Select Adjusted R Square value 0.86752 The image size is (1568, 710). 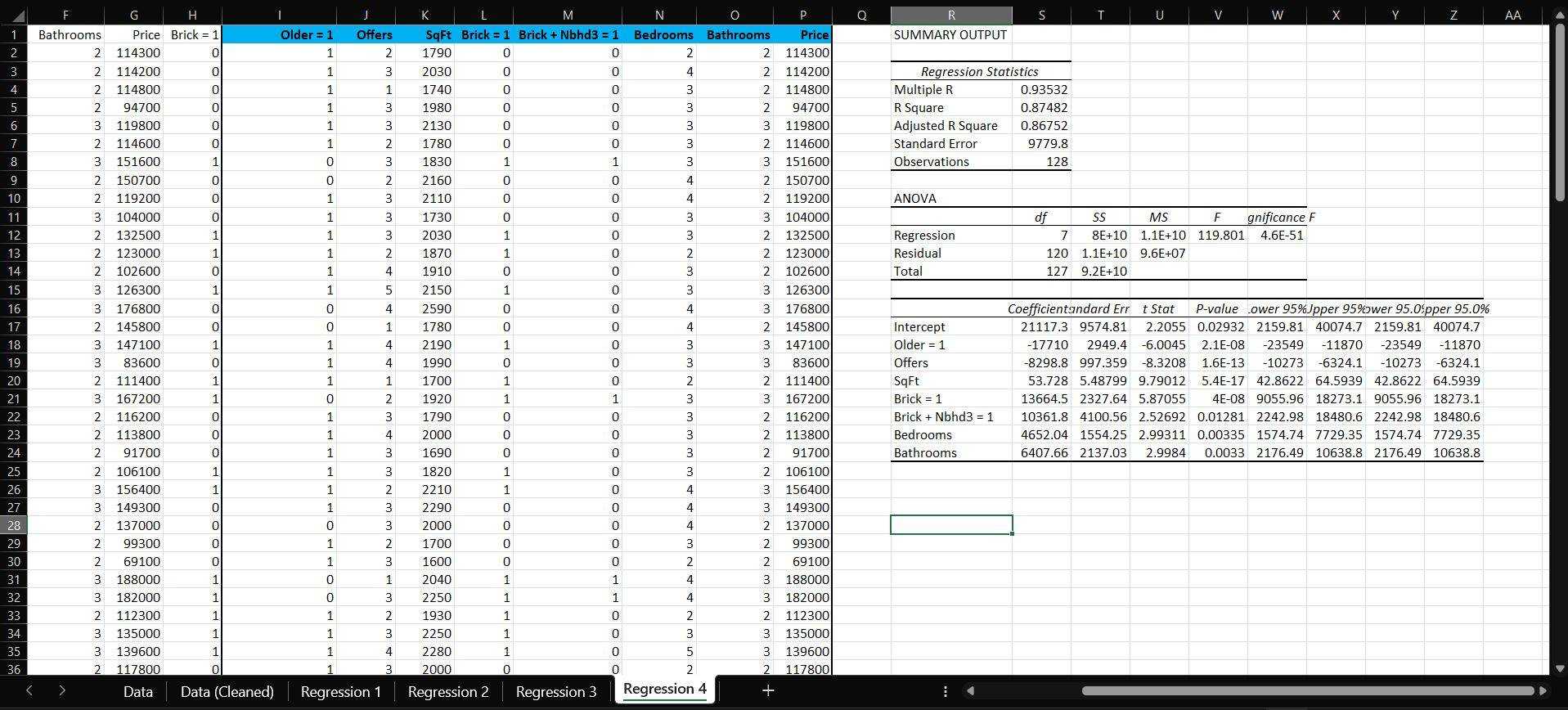(x=1041, y=125)
